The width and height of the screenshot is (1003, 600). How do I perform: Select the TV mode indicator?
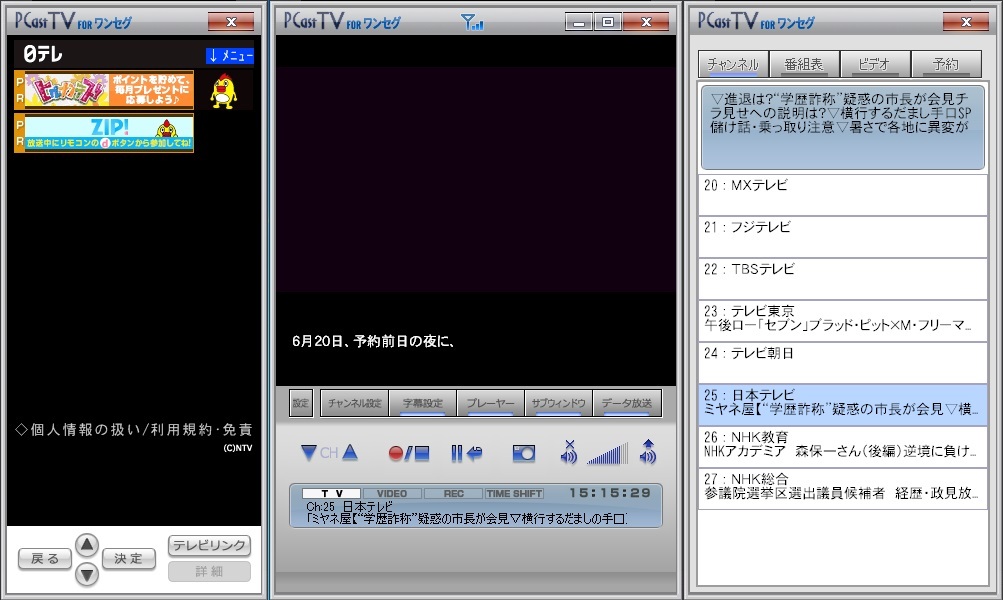(x=331, y=493)
